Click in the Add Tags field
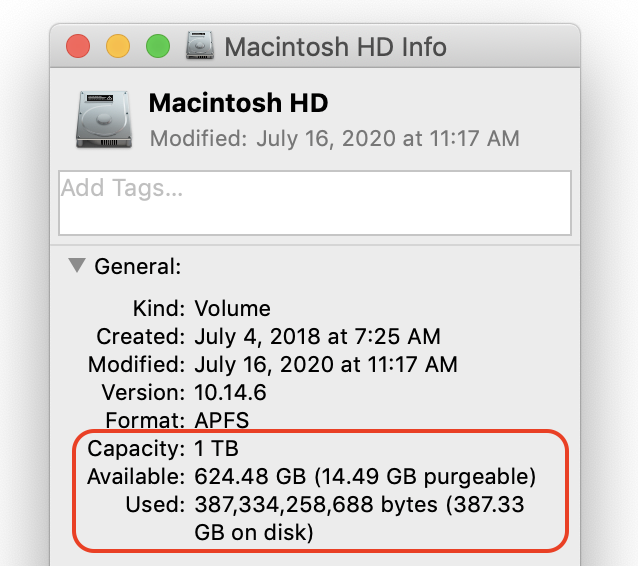 click(315, 203)
